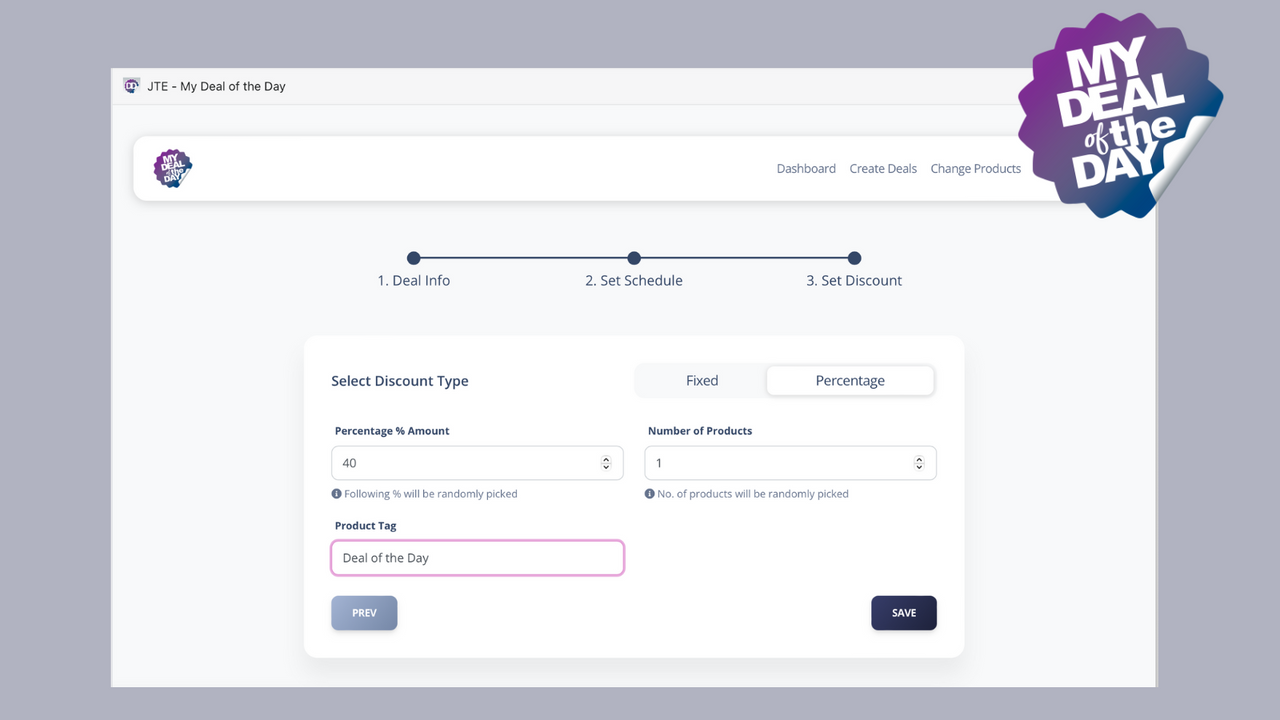1280x720 pixels.
Task: Click the My Deal of the Day logo in navbar
Action: (x=172, y=168)
